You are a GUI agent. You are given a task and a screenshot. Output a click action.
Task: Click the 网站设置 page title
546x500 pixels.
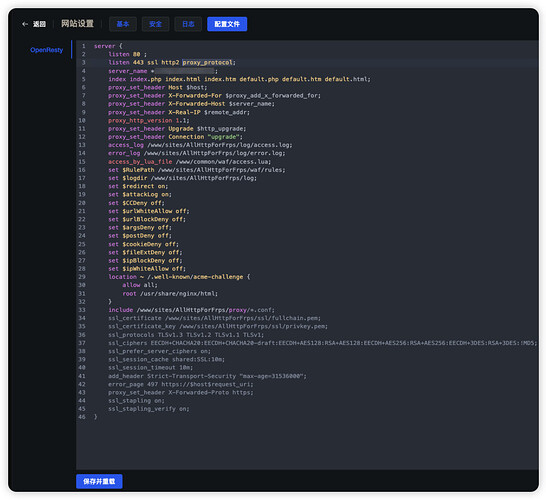pos(77,24)
